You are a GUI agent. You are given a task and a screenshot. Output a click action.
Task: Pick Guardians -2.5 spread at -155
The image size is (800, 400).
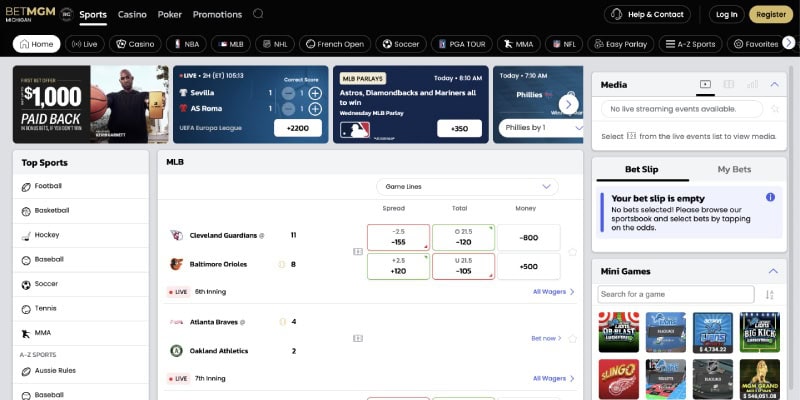click(x=398, y=237)
